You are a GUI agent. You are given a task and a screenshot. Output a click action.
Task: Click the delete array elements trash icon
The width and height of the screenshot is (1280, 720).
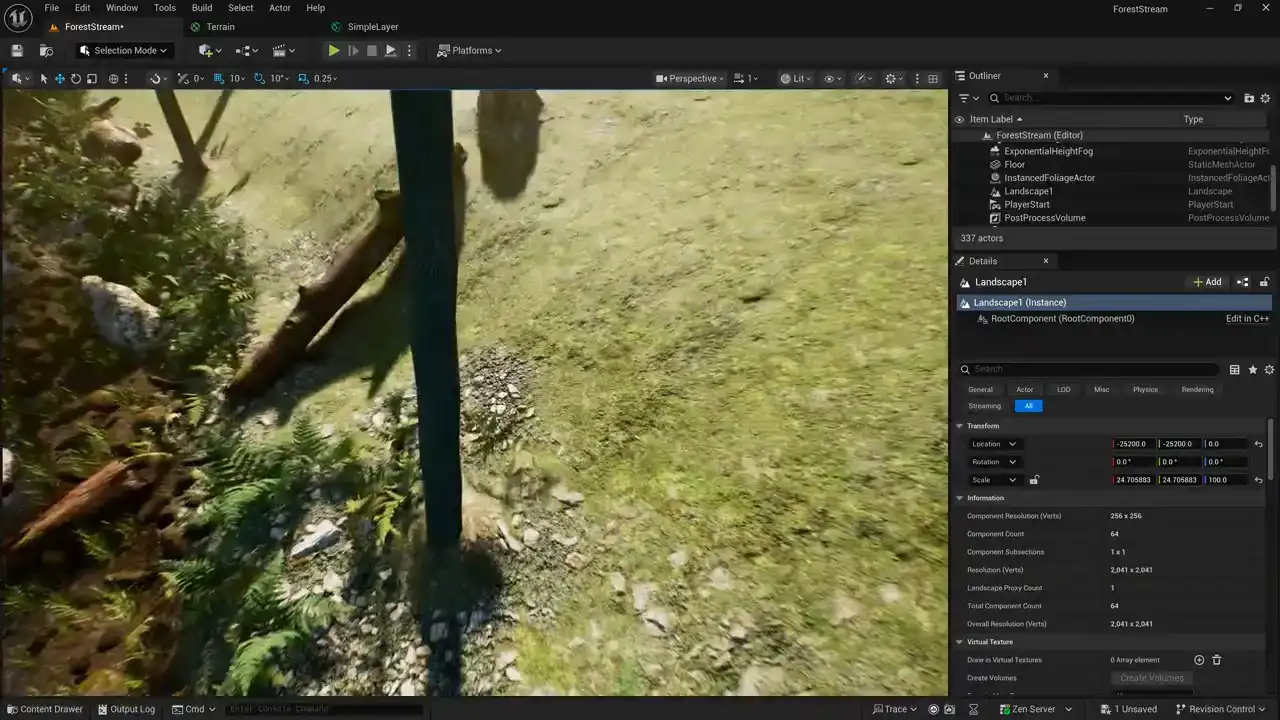click(1217, 660)
